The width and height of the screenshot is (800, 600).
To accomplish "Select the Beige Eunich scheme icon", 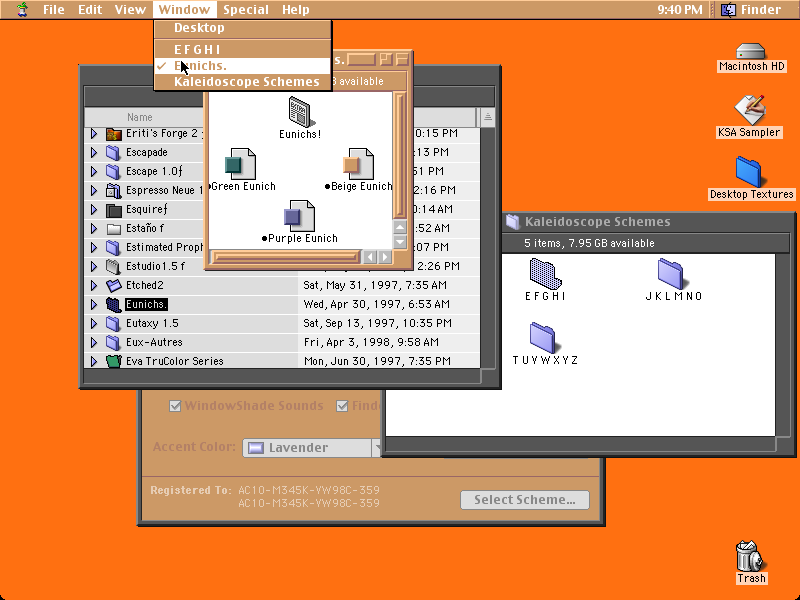I will (x=359, y=164).
